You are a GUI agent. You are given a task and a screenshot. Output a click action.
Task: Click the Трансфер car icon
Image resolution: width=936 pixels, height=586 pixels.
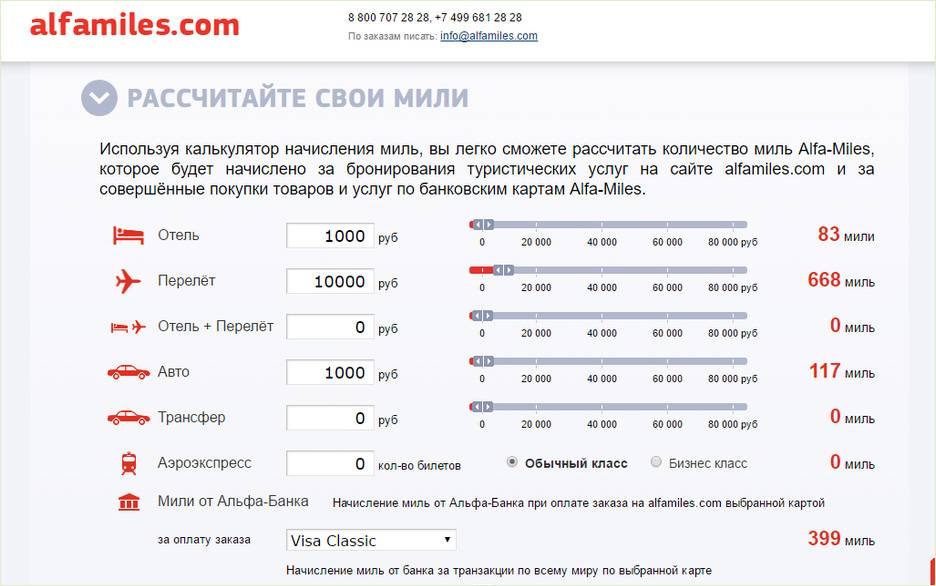click(x=128, y=418)
